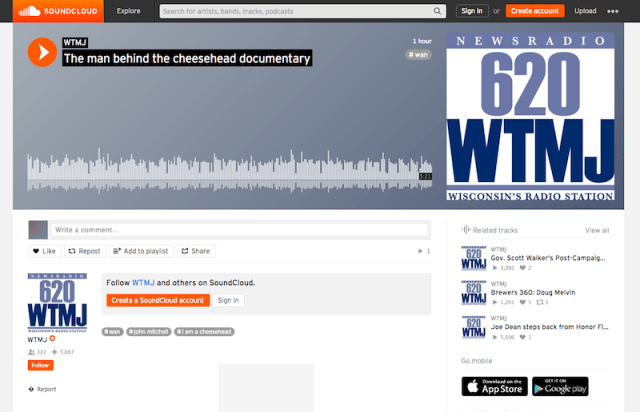
Task: View WTMJ followers count 322
Action: click(x=37, y=352)
